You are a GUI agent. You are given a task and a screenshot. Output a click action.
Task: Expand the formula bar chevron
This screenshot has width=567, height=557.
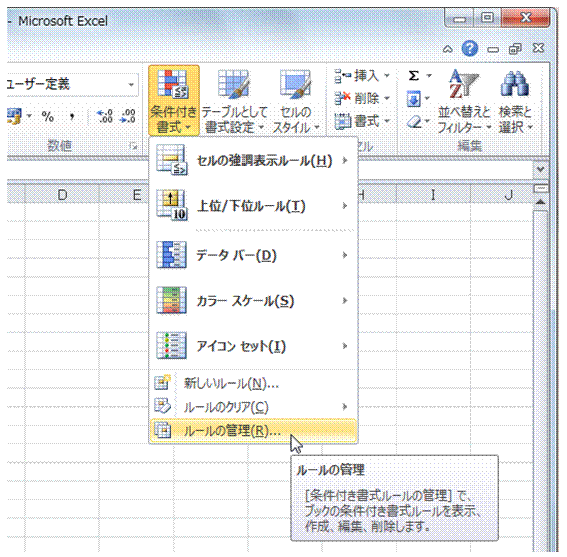pyautogui.click(x=541, y=169)
